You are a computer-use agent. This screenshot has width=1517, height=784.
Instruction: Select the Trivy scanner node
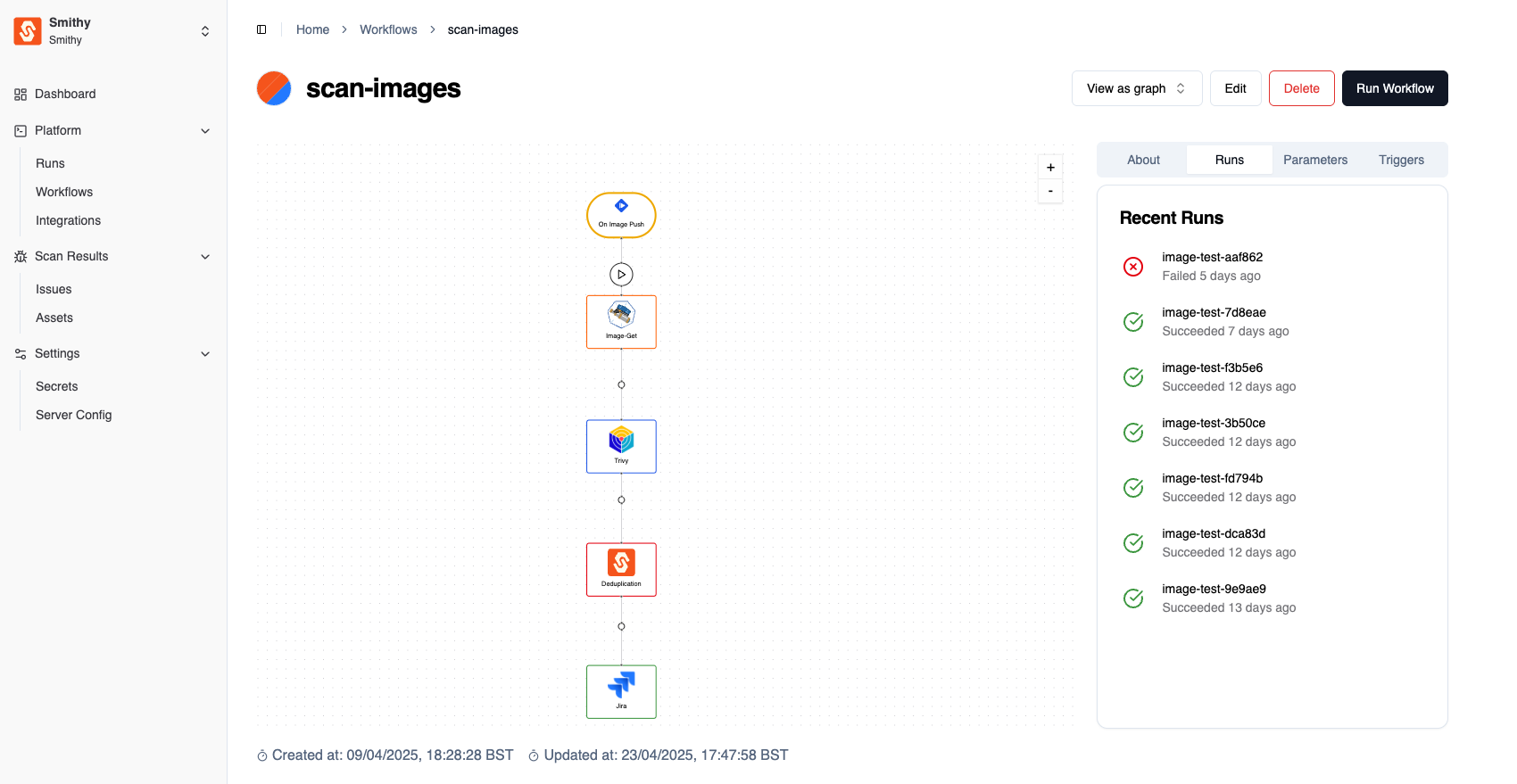621,446
